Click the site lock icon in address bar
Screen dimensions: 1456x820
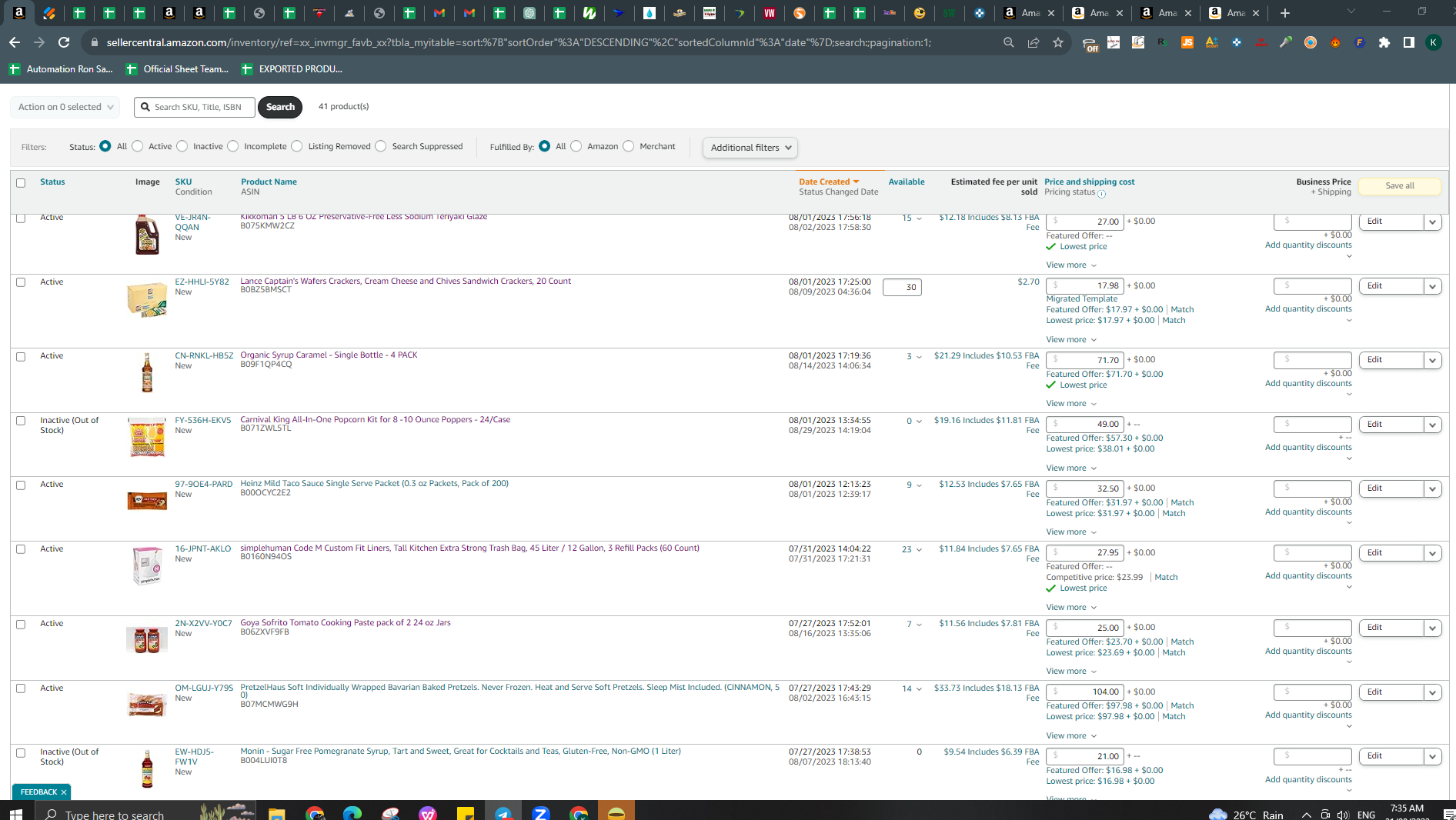click(x=94, y=42)
